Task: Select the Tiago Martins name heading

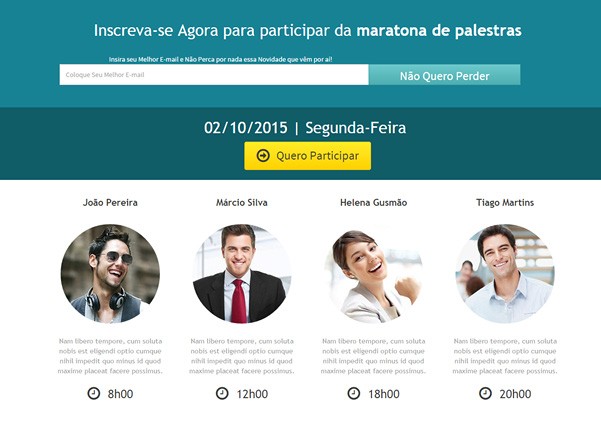Action: (505, 203)
